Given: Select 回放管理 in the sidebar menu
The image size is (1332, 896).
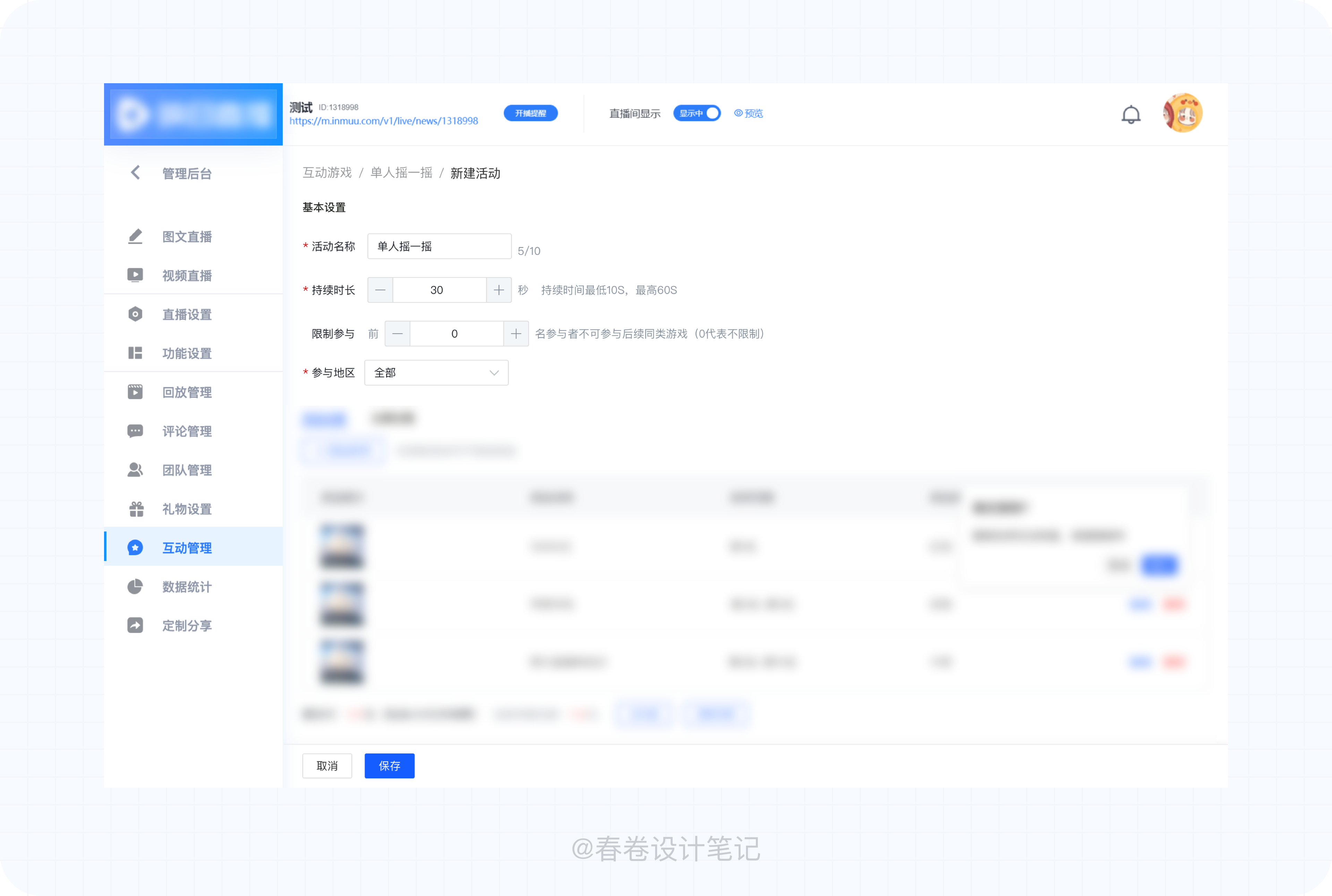Looking at the screenshot, I should [x=186, y=392].
